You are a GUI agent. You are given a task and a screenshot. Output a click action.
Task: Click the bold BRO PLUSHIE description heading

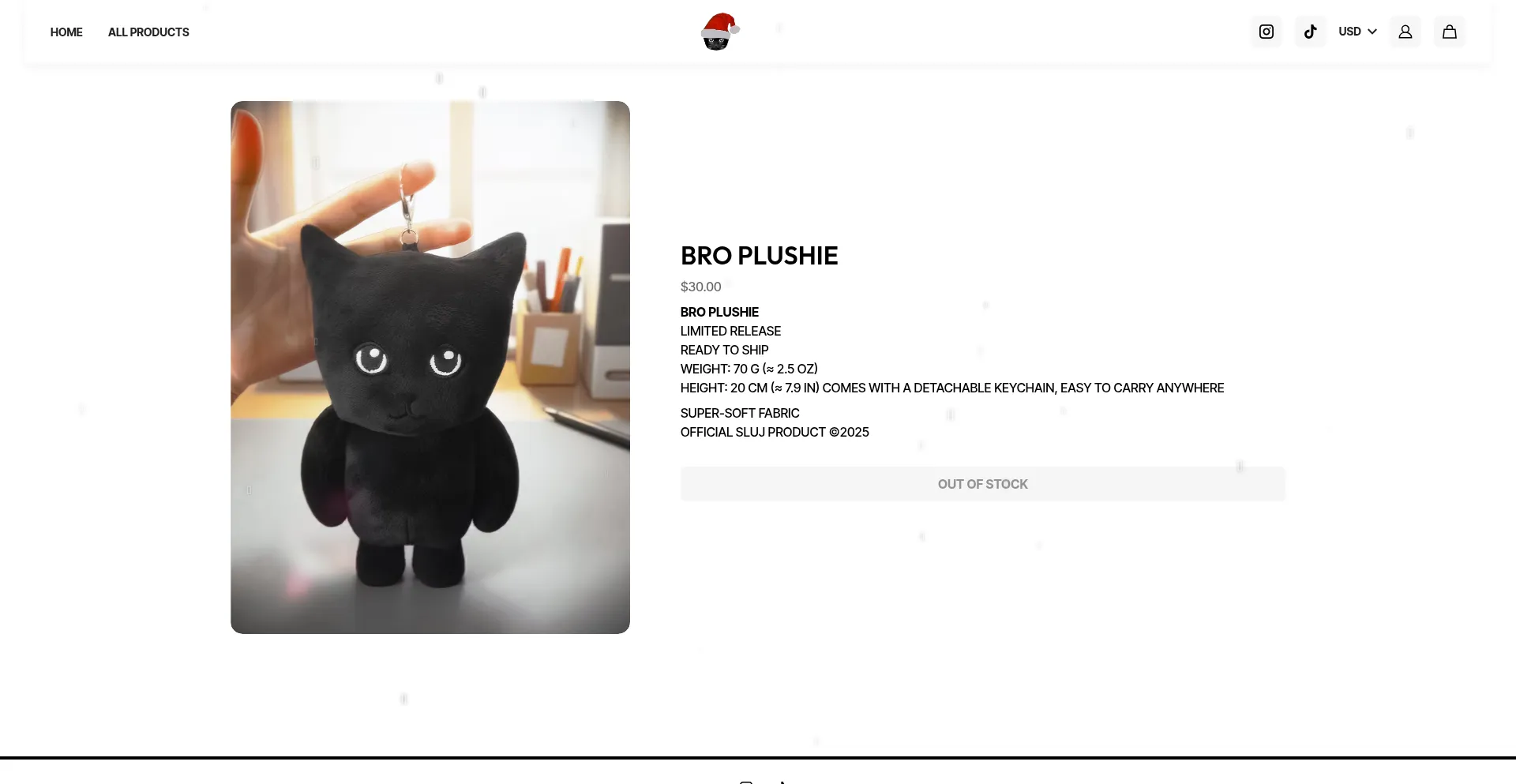click(719, 312)
